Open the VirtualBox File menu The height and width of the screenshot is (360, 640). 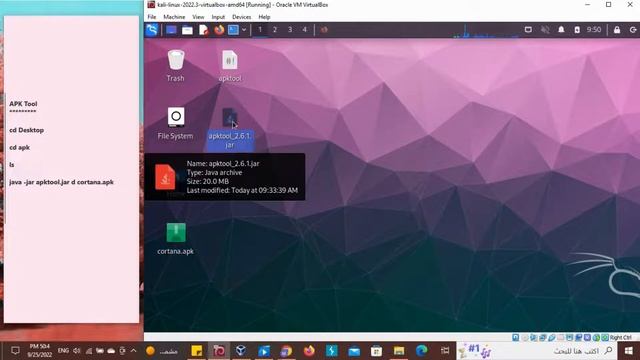[152, 17]
